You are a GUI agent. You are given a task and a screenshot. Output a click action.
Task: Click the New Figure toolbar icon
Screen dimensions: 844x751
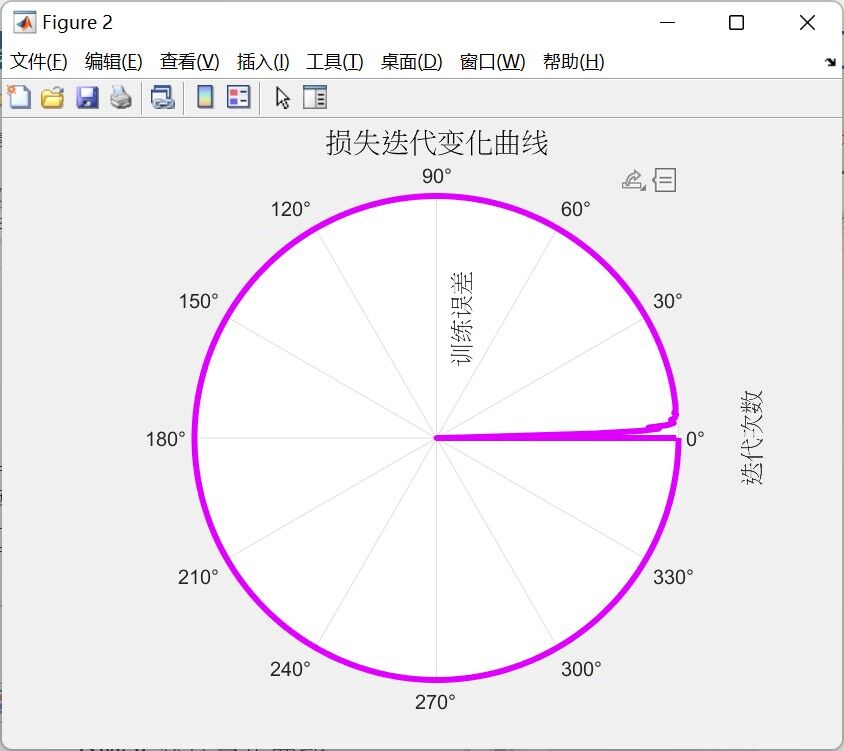pyautogui.click(x=19, y=97)
